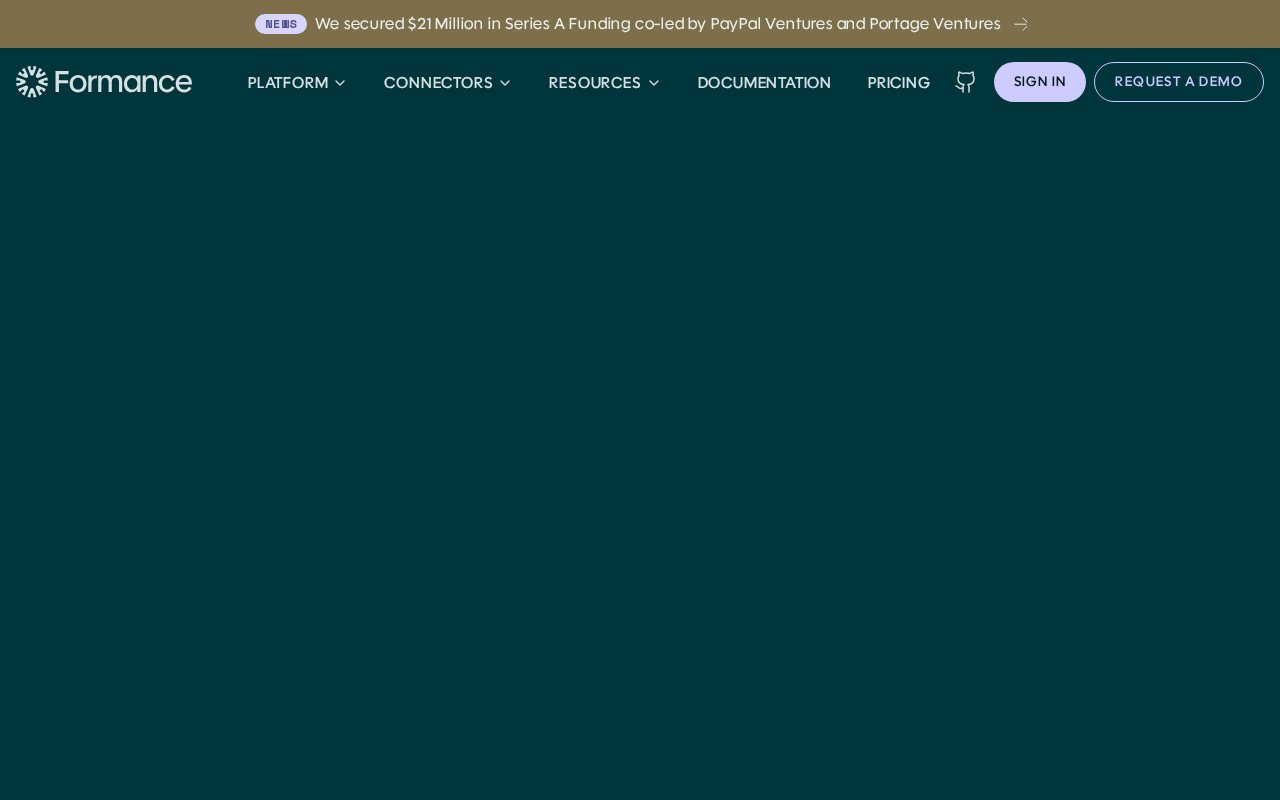Click the arrow icon in the news banner
The height and width of the screenshot is (800, 1280).
tap(1021, 24)
